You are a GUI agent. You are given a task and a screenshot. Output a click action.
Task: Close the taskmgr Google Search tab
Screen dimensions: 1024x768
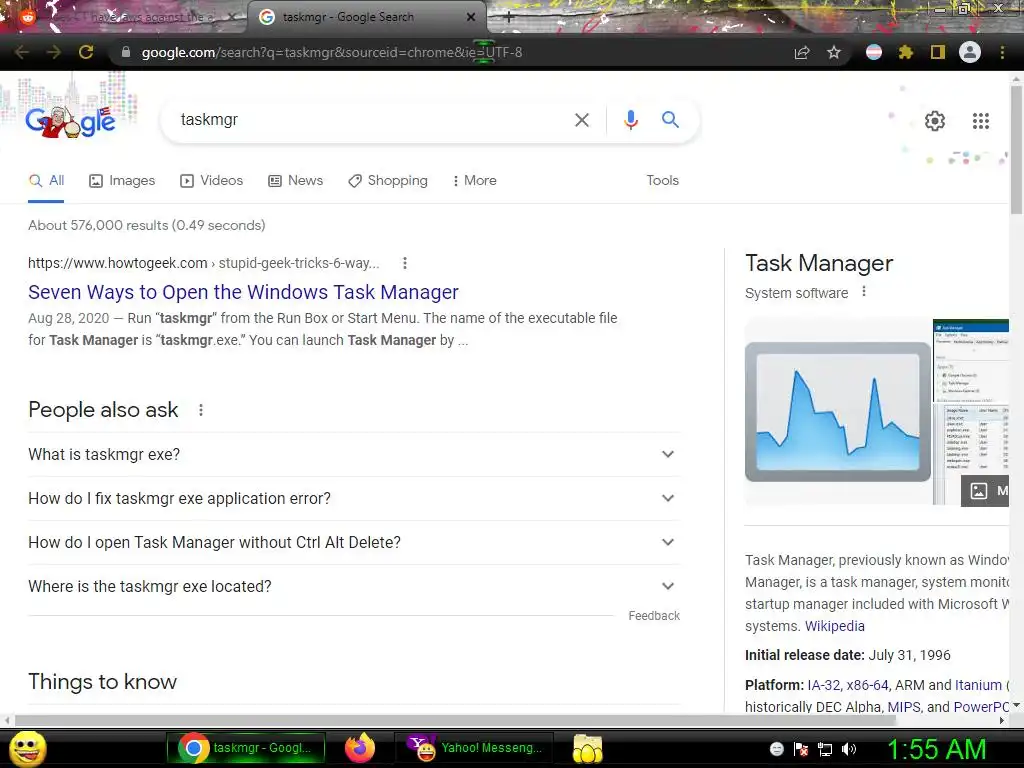471,18
